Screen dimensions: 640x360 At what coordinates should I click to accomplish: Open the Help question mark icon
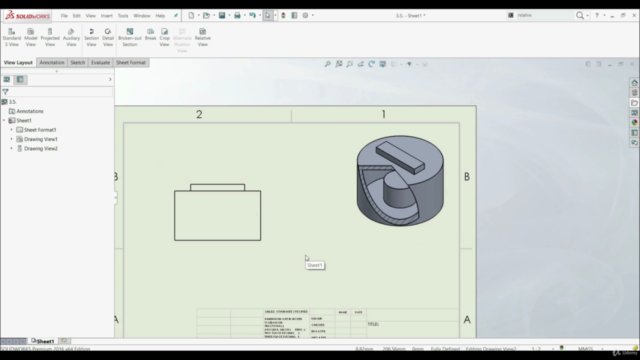tap(597, 16)
